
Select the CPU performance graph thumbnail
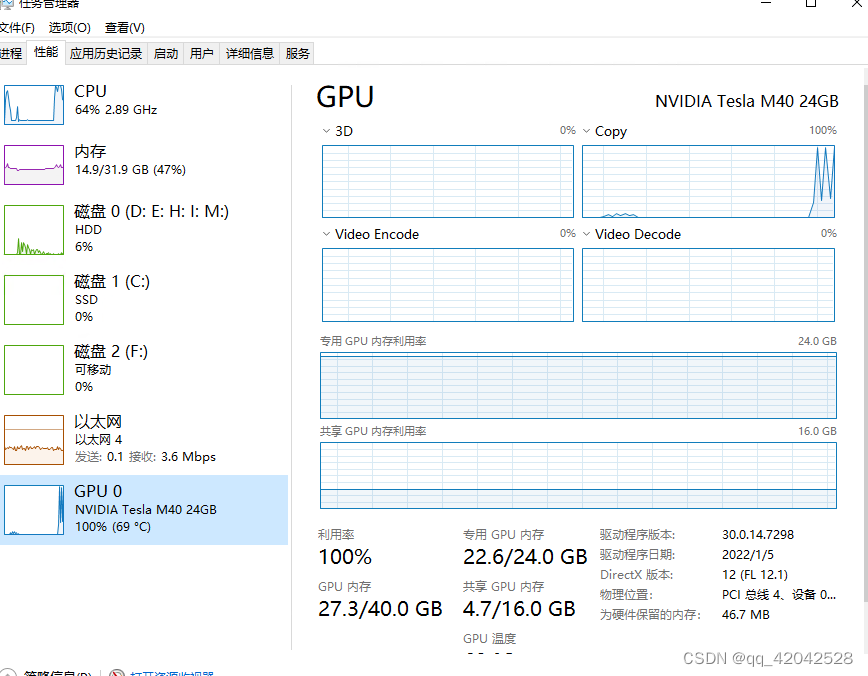(x=34, y=104)
